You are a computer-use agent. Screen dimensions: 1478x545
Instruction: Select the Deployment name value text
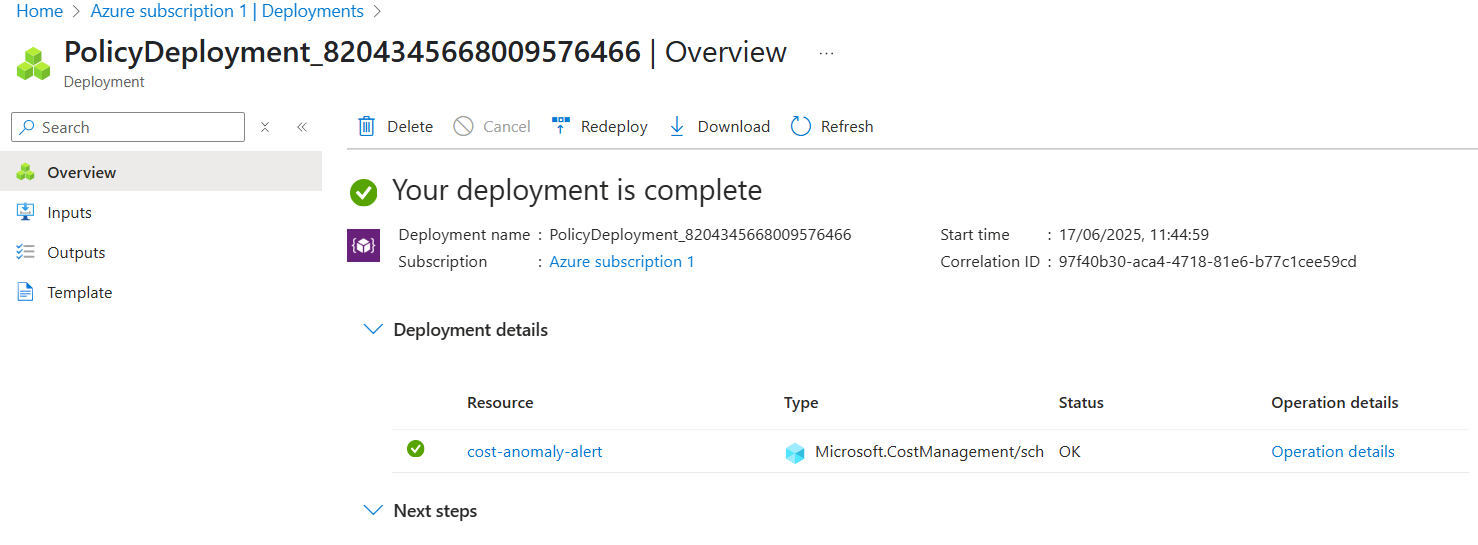[700, 235]
